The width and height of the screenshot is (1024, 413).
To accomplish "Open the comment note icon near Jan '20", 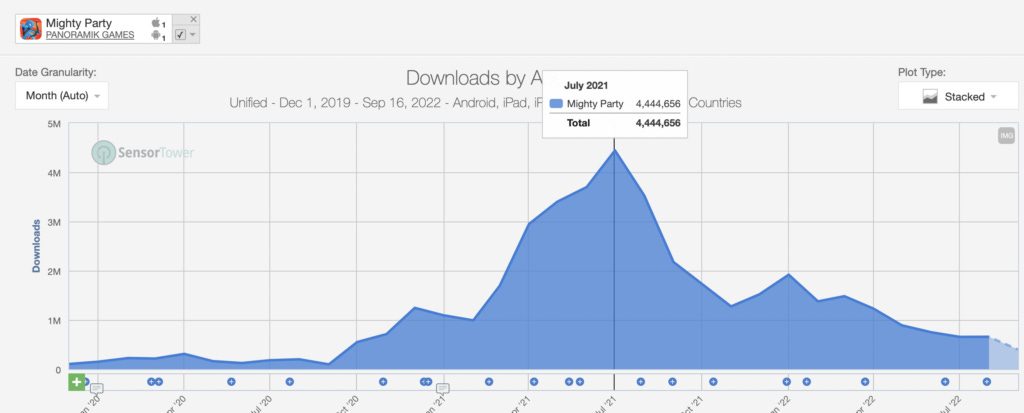I will point(97,388).
